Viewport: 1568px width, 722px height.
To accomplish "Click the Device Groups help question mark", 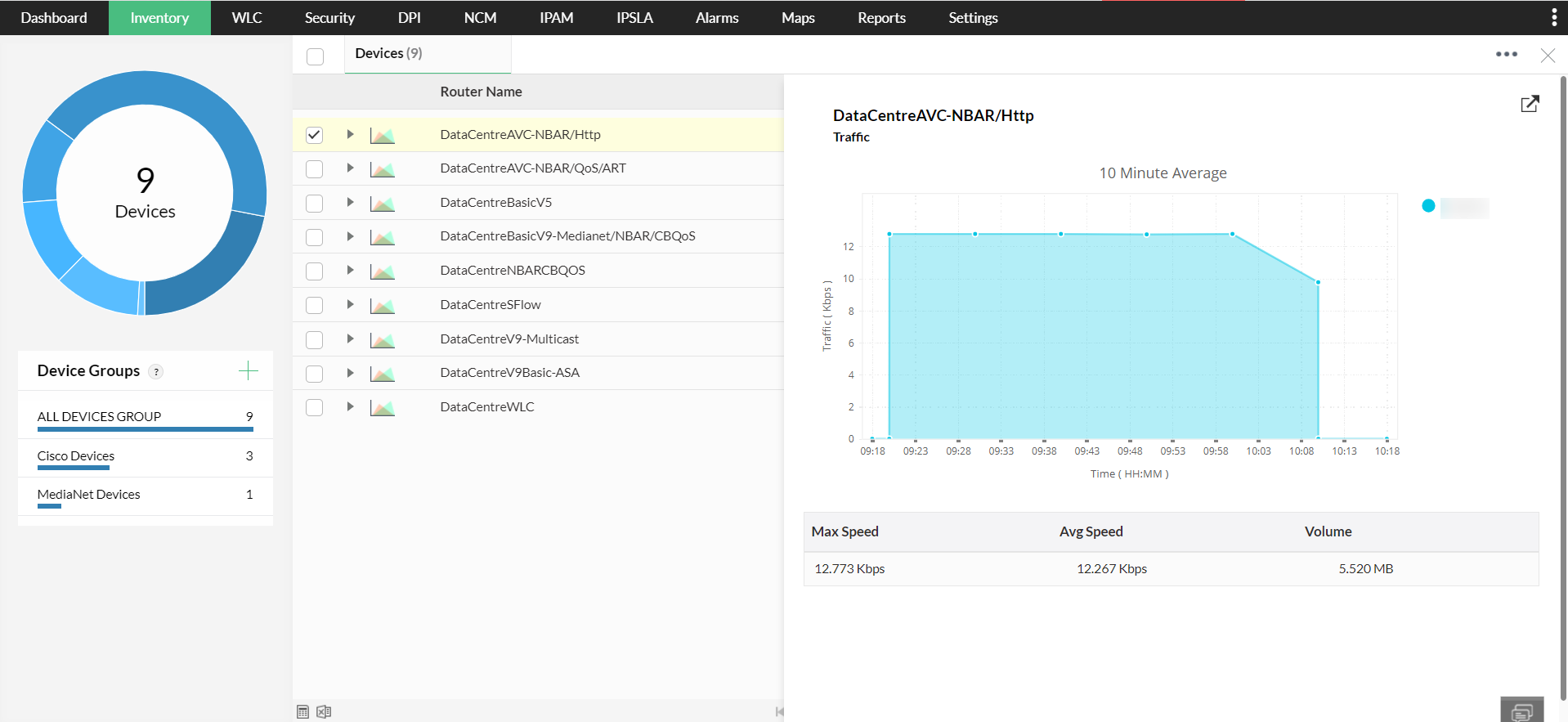I will tap(156, 372).
